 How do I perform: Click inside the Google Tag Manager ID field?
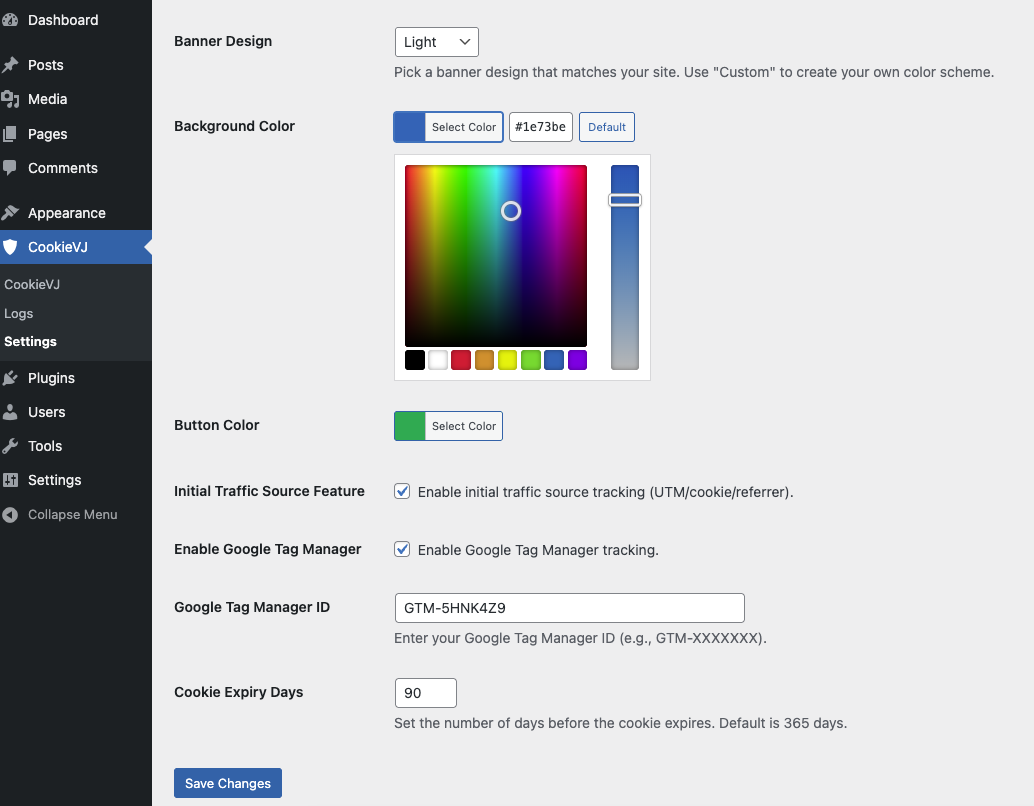pos(569,607)
